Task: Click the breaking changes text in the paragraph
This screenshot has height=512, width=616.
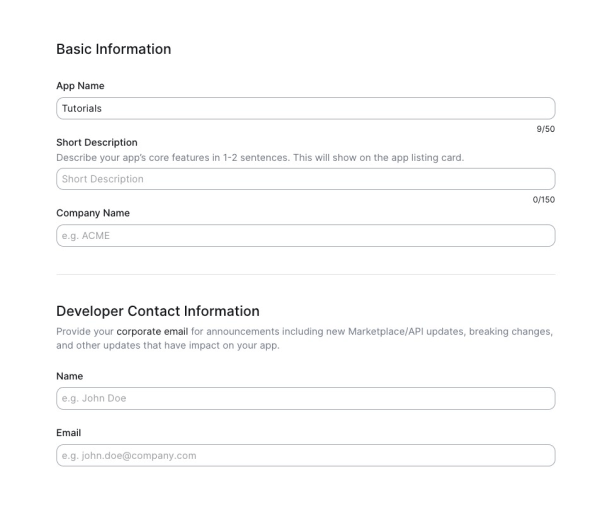Action: (x=509, y=331)
